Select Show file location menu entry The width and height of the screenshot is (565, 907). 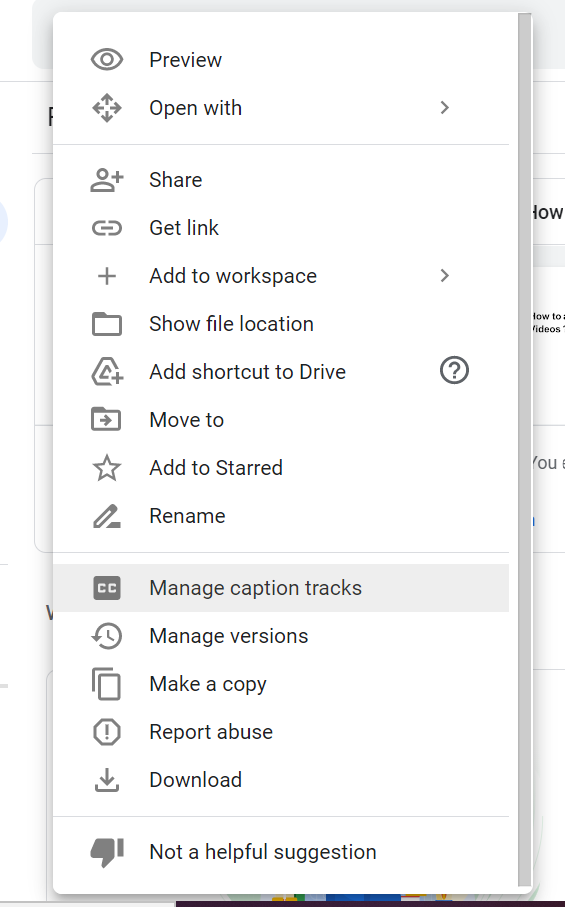tap(281, 324)
